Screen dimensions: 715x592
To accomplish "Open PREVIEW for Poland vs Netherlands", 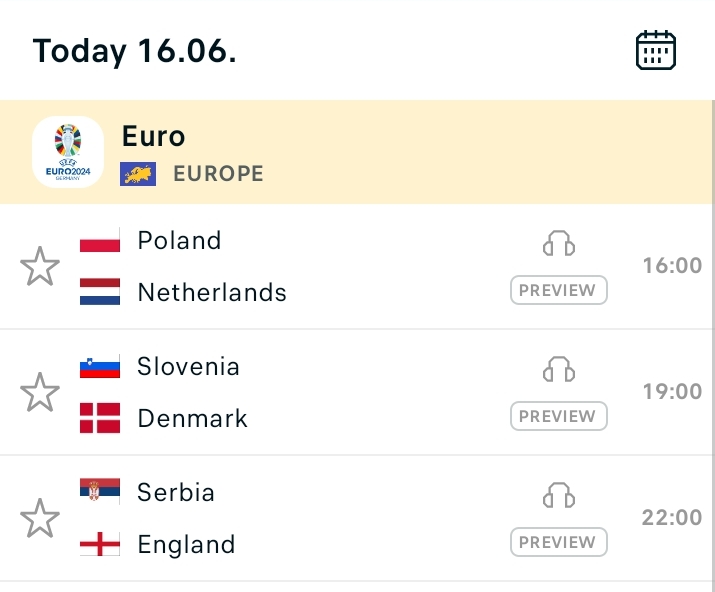I will [x=559, y=290].
